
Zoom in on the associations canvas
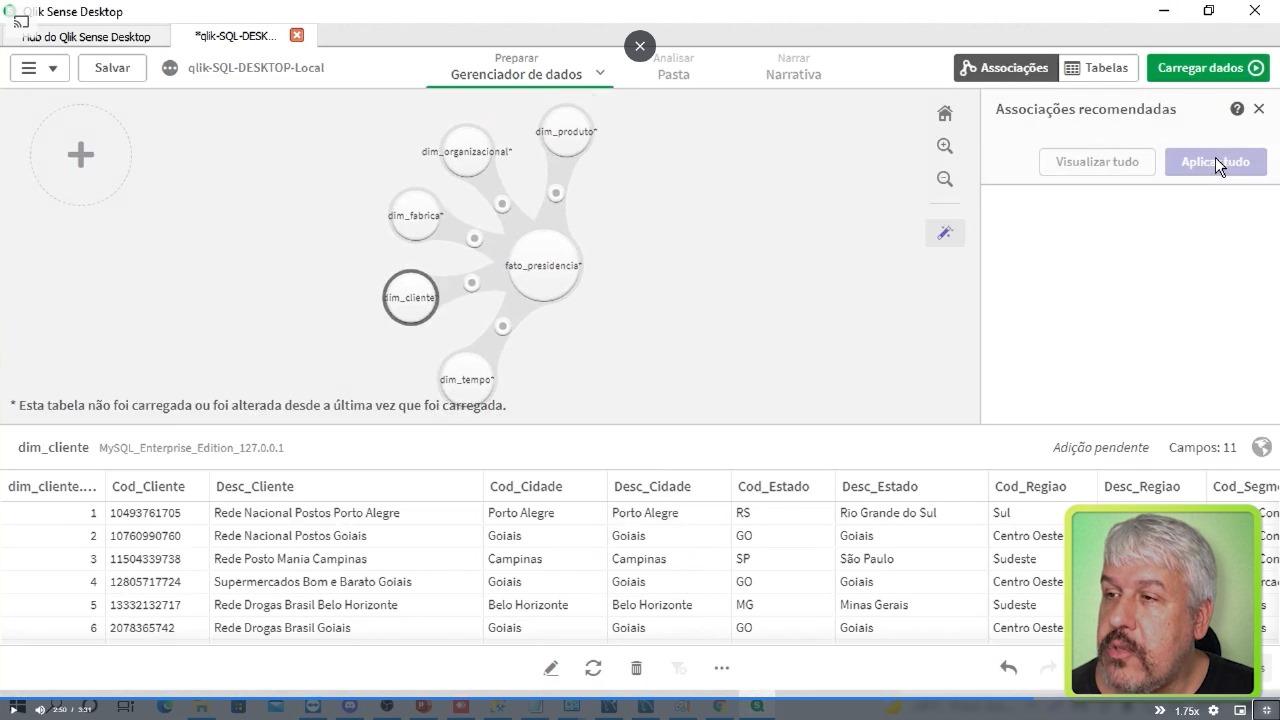[x=945, y=146]
